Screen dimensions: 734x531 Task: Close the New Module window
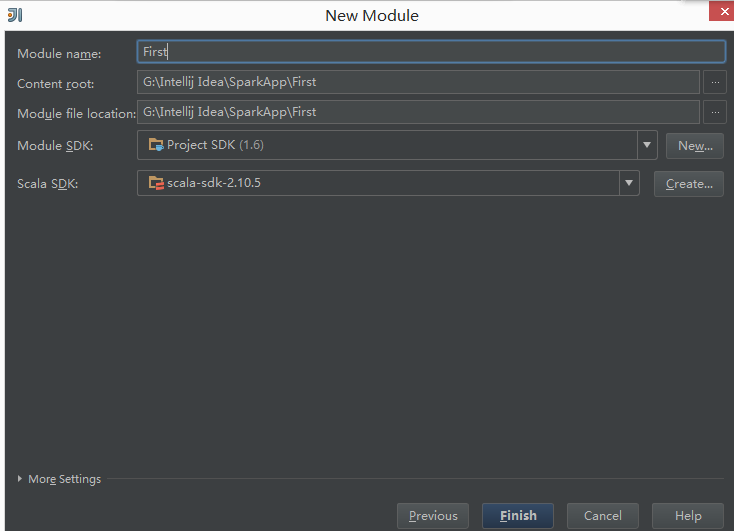tap(722, 11)
